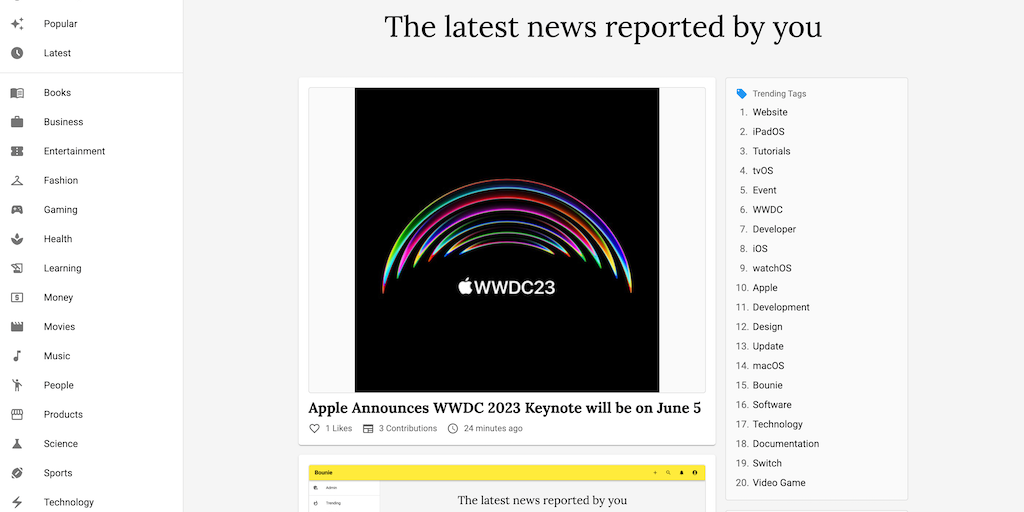Click the Popular sparkle icon
The height and width of the screenshot is (512, 1024).
point(17,24)
